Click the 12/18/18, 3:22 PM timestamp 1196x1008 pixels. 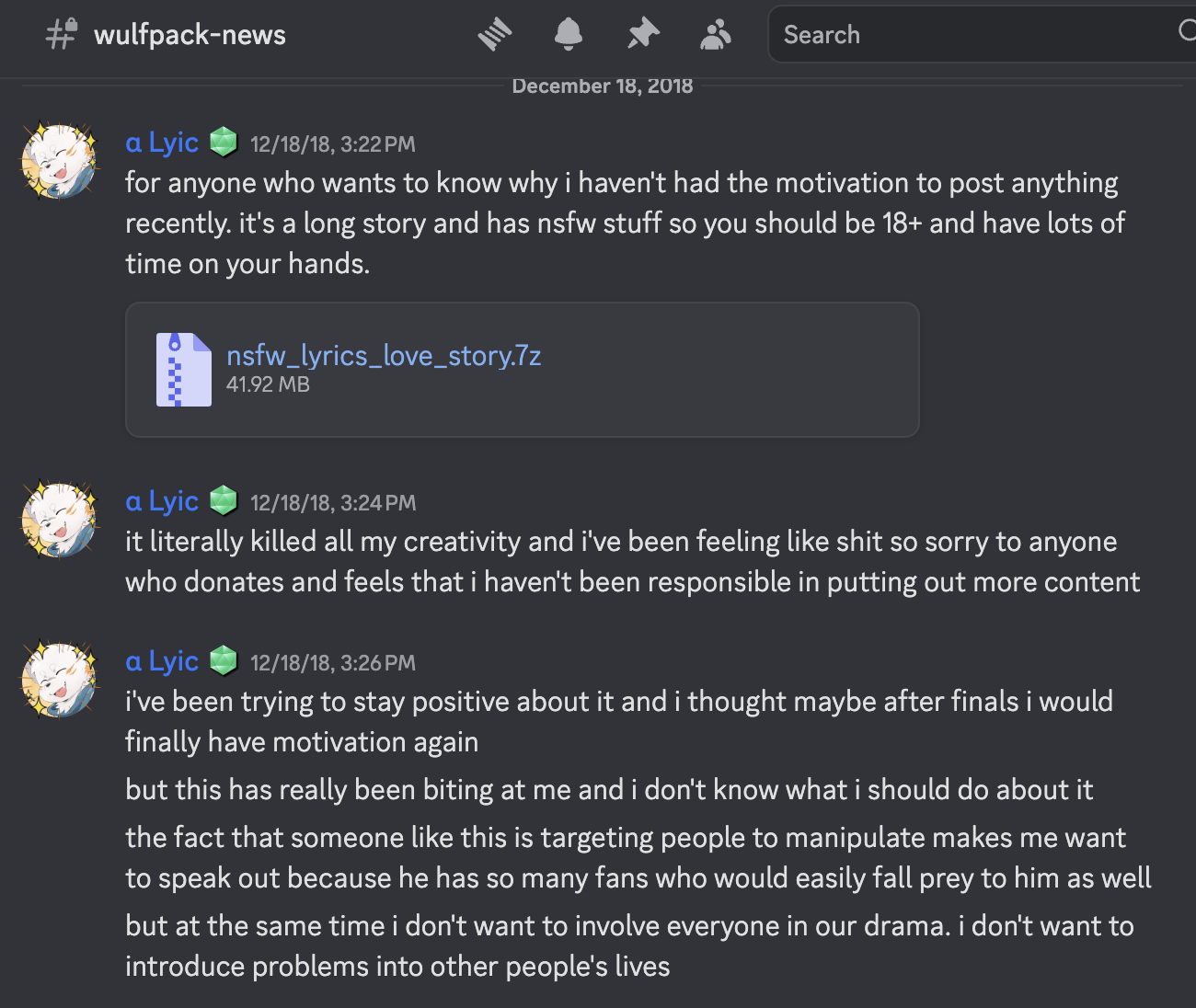[x=333, y=144]
